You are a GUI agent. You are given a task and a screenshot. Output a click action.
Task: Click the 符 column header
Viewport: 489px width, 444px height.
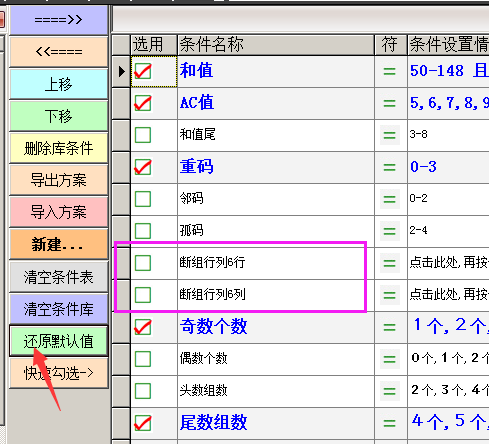coord(391,45)
